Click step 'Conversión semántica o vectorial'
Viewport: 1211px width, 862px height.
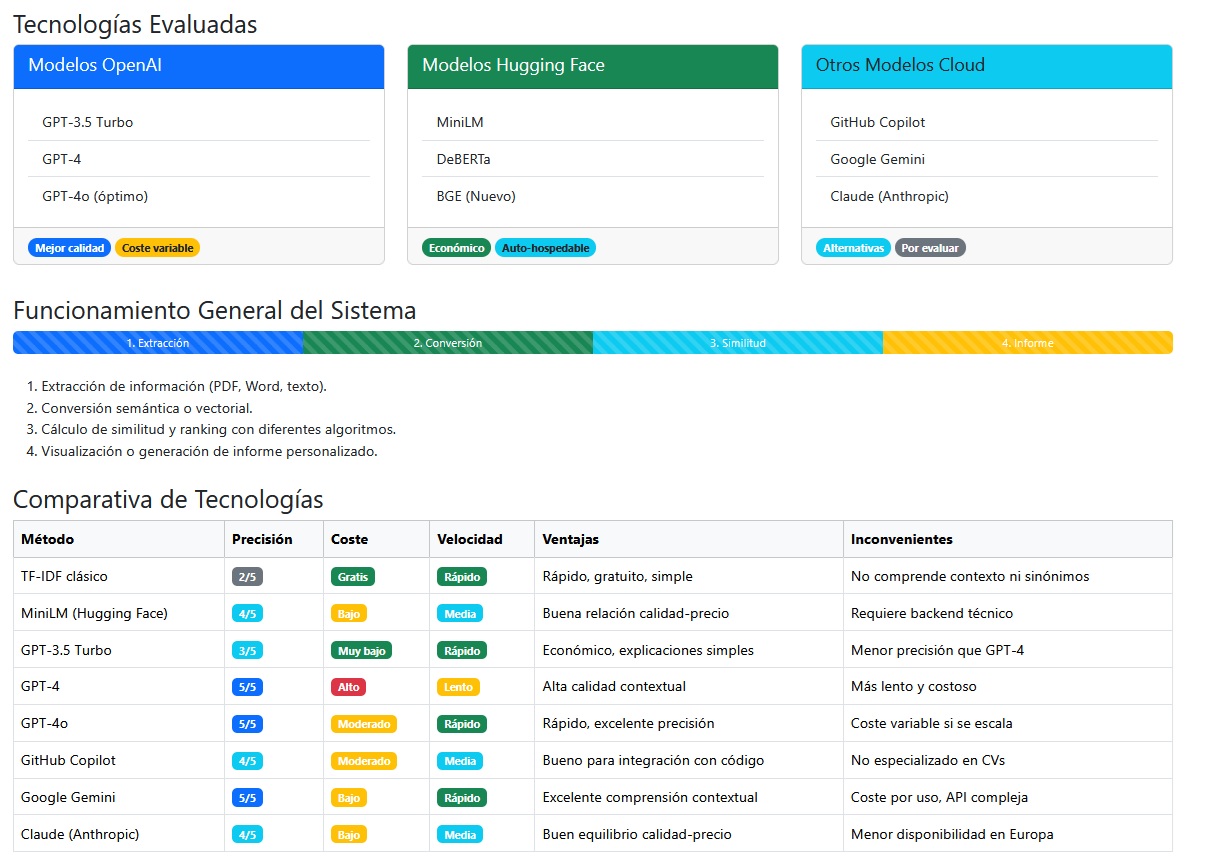coord(147,408)
